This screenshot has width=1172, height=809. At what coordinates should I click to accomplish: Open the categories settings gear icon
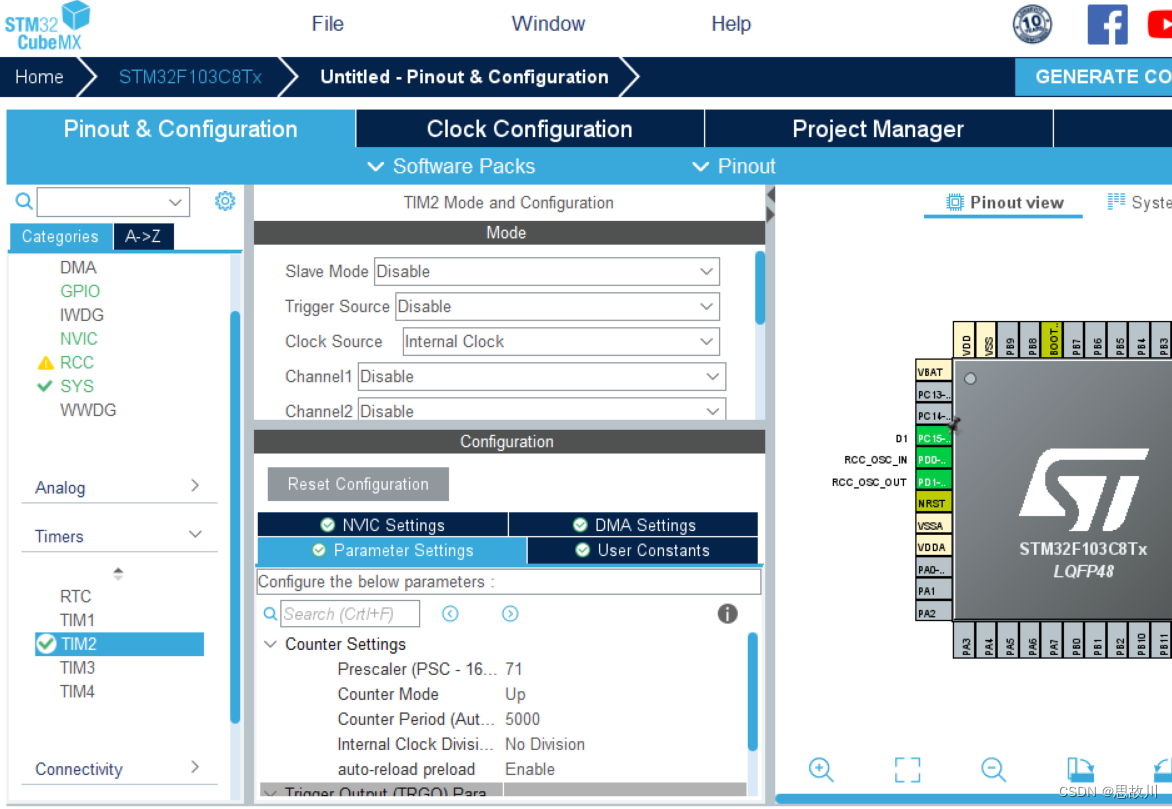(224, 201)
